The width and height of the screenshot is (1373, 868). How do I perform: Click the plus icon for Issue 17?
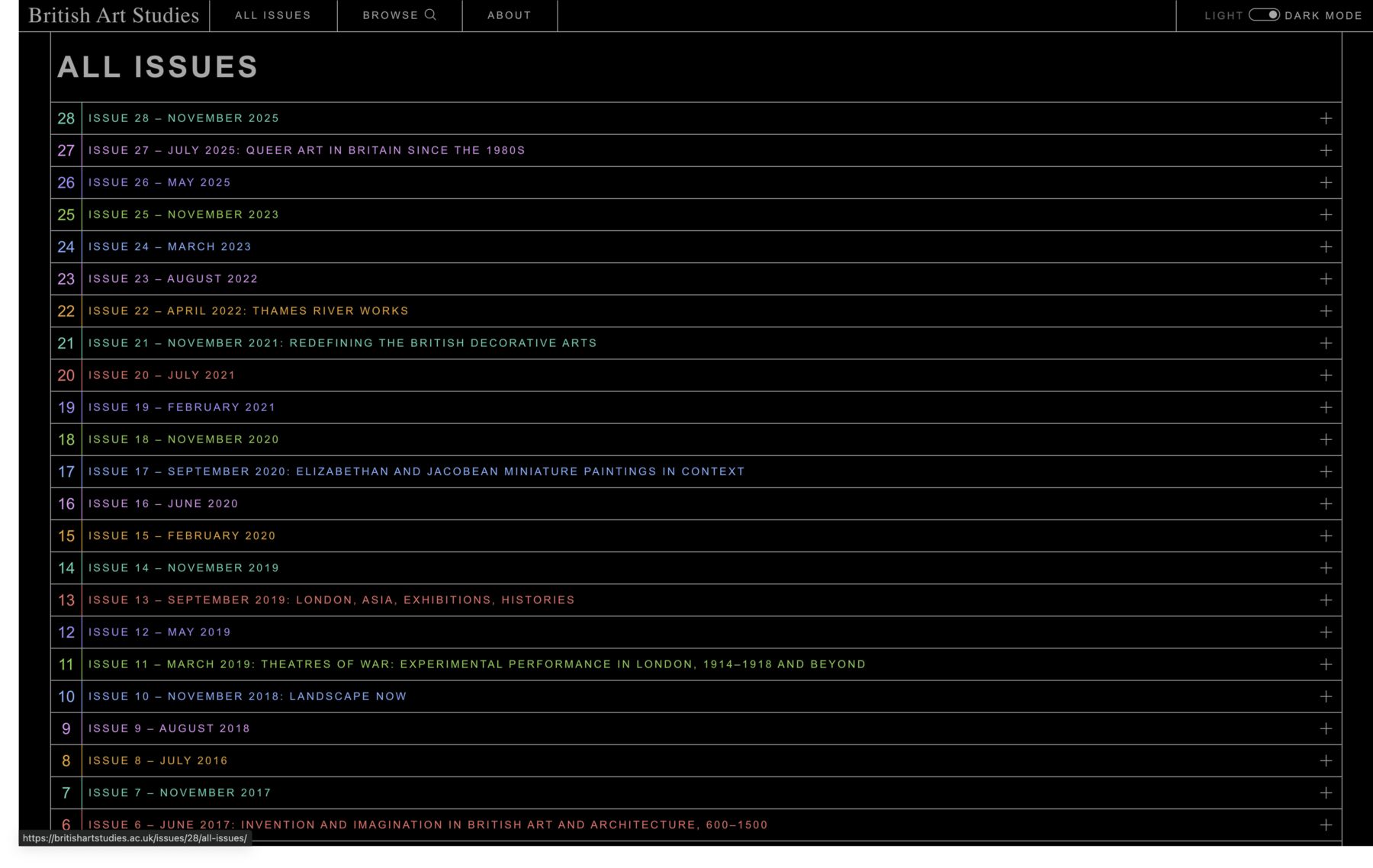(x=1326, y=471)
